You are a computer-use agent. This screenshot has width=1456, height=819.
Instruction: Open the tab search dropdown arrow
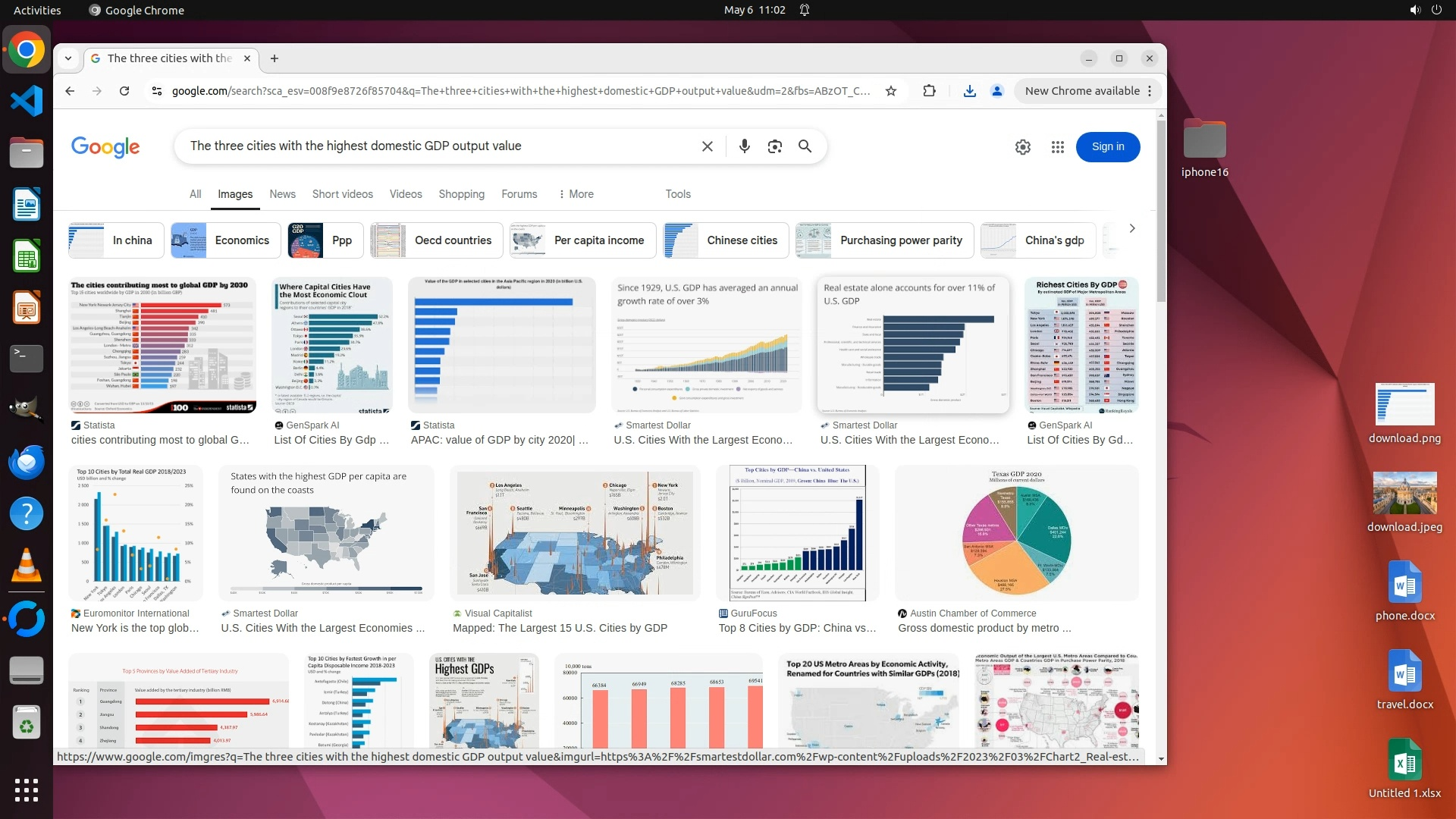click(x=68, y=58)
